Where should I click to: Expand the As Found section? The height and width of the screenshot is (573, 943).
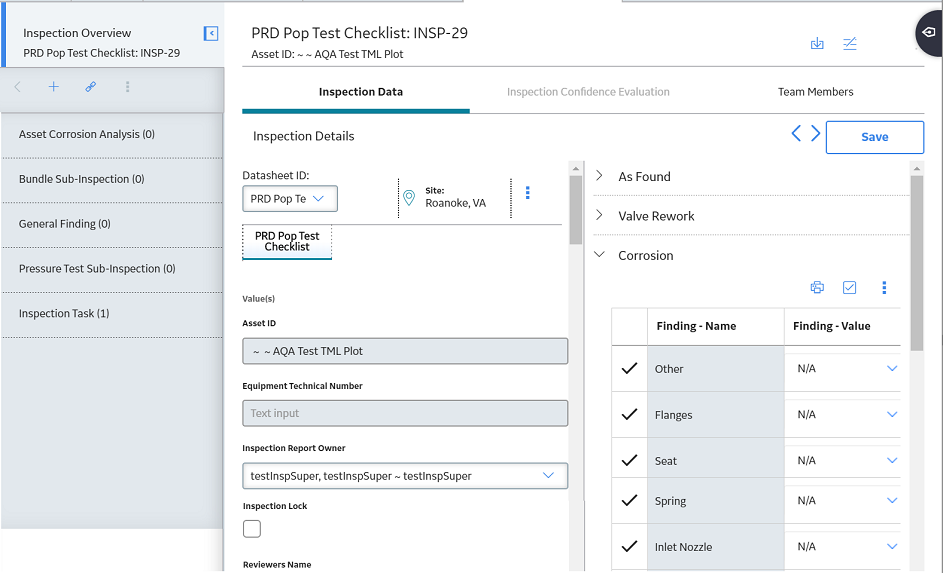click(599, 176)
